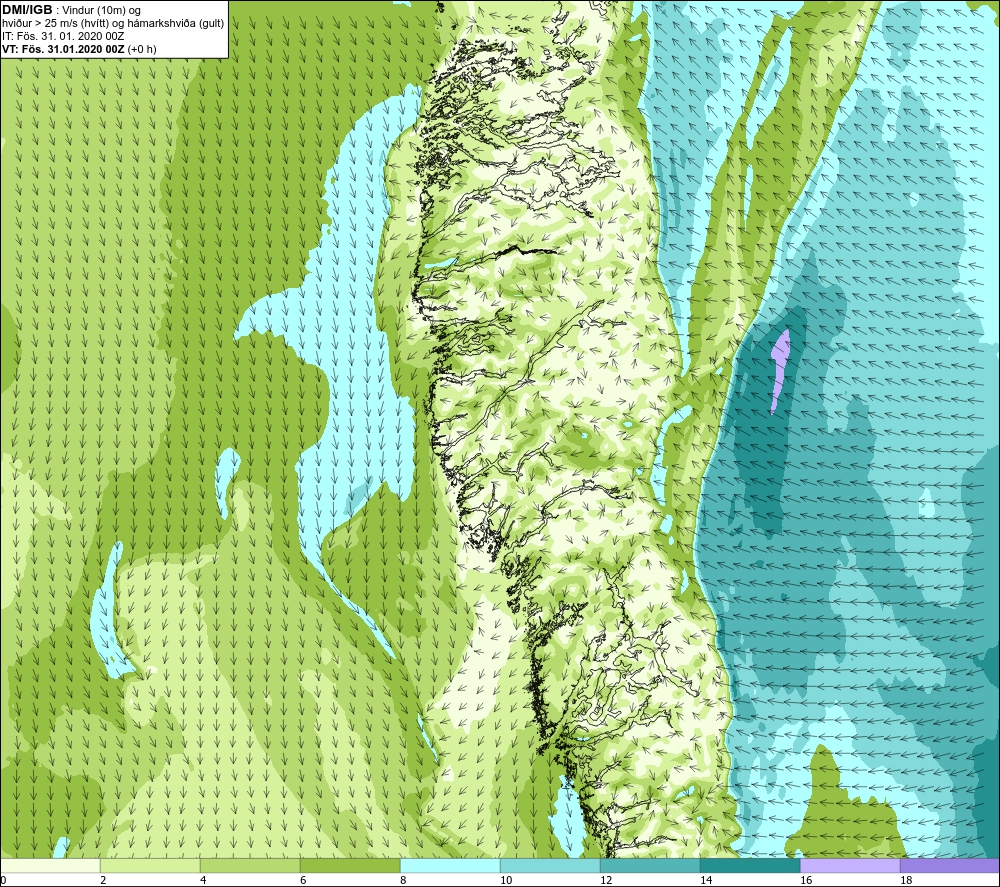Click the cyan 10–12 legend swatch
Viewport: 1000px width, 887px height.
[x=550, y=865]
